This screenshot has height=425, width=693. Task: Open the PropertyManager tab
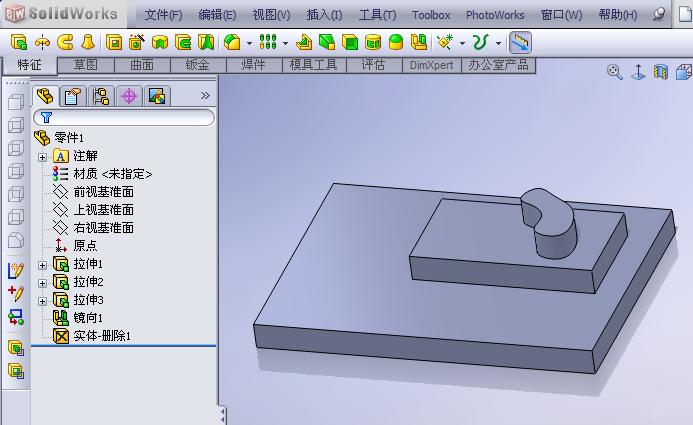tap(73, 96)
